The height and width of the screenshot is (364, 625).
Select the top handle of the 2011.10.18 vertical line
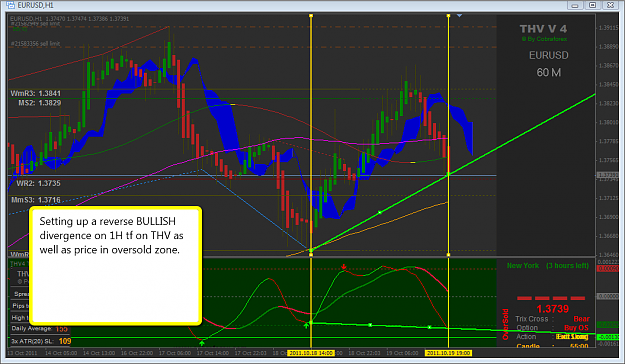[x=311, y=16]
